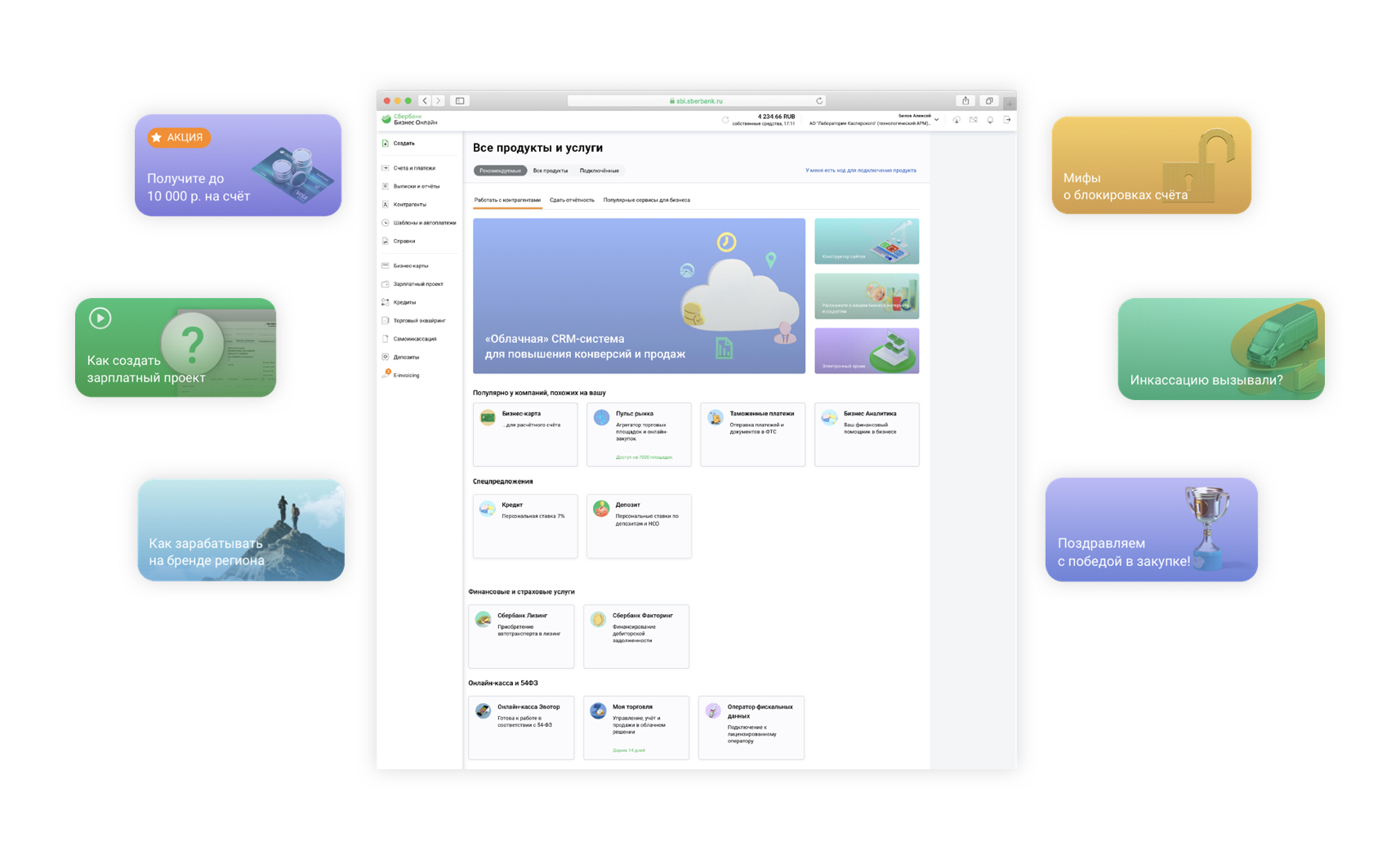Click the Доступ на 7000 площадок text
This screenshot has width=1400, height=859.
tap(644, 457)
